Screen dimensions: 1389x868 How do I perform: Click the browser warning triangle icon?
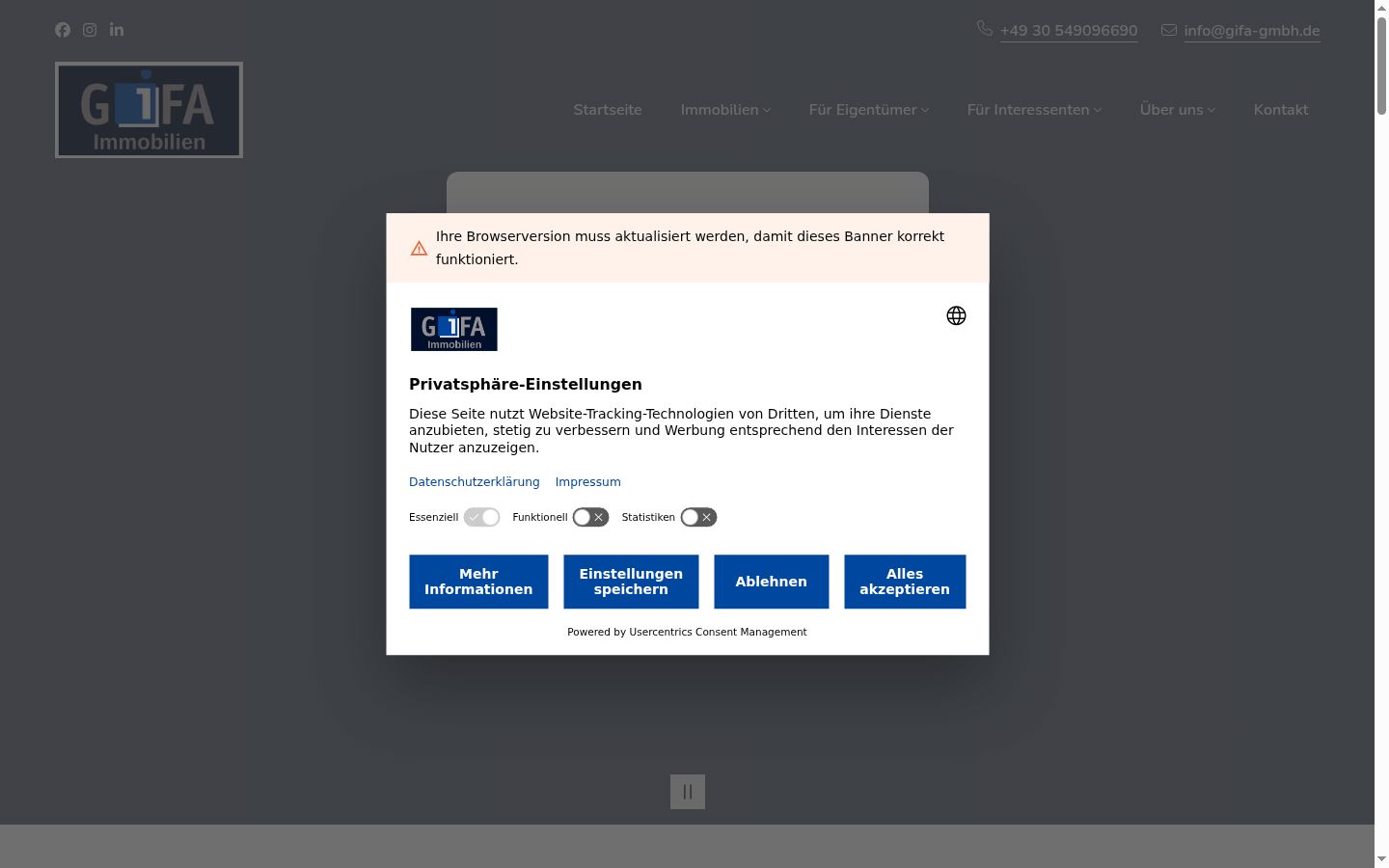[x=419, y=249]
